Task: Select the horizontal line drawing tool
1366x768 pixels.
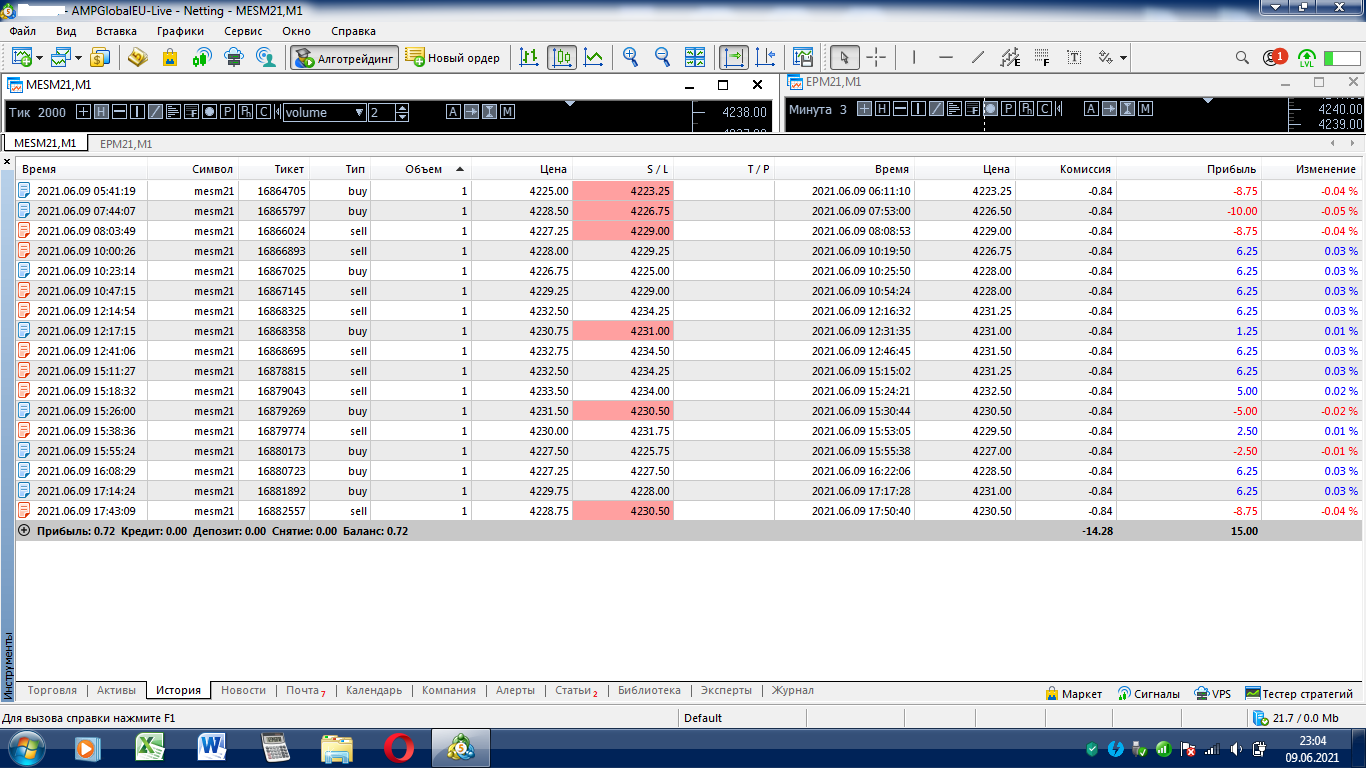Action: (x=946, y=57)
